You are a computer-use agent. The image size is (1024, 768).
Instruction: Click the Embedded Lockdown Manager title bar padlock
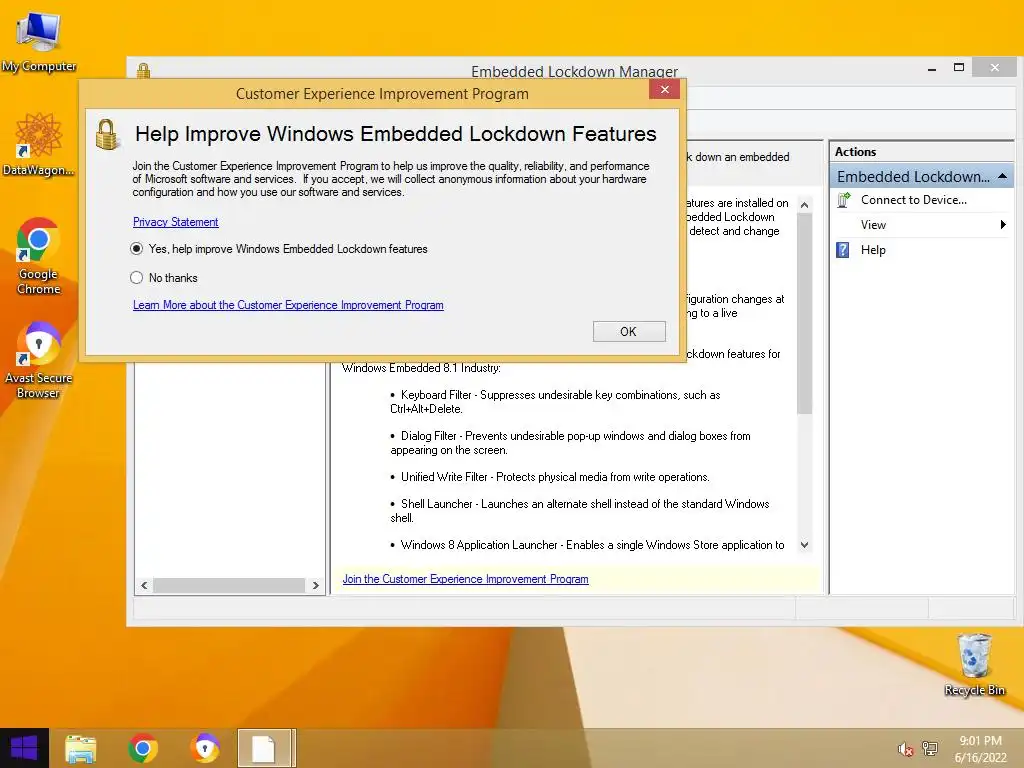click(x=144, y=70)
